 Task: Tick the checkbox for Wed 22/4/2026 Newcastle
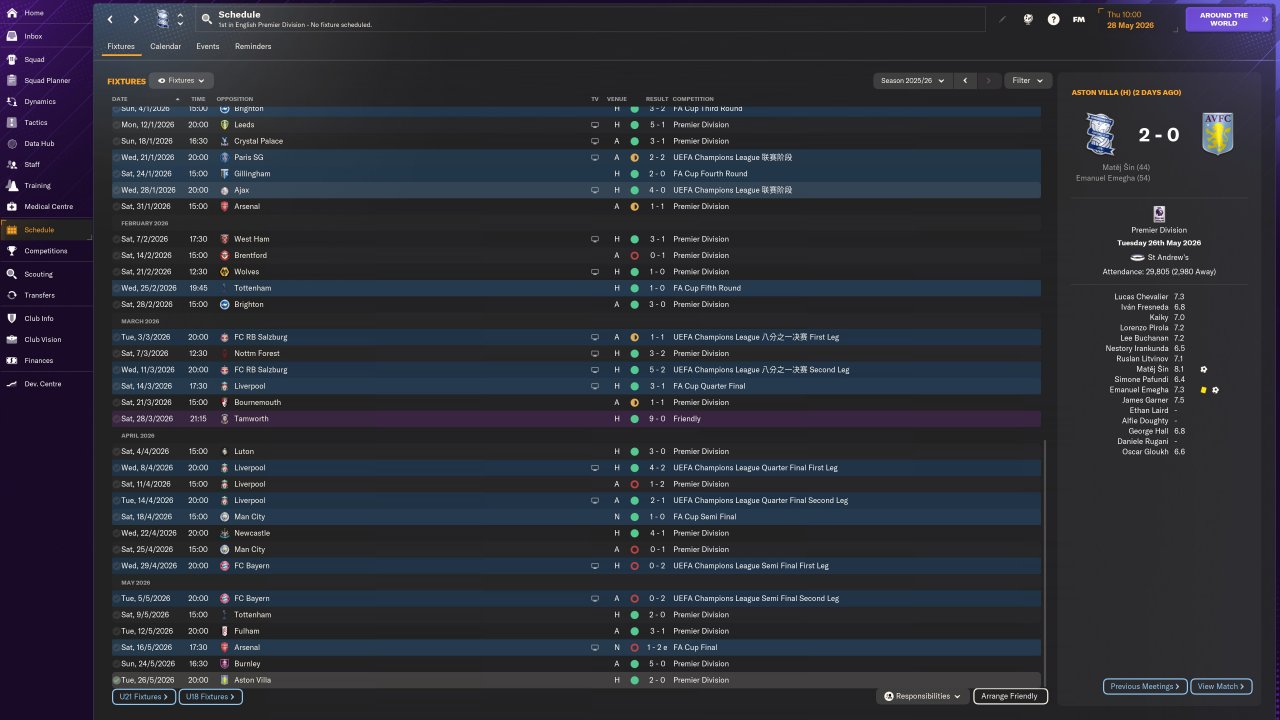coord(116,533)
